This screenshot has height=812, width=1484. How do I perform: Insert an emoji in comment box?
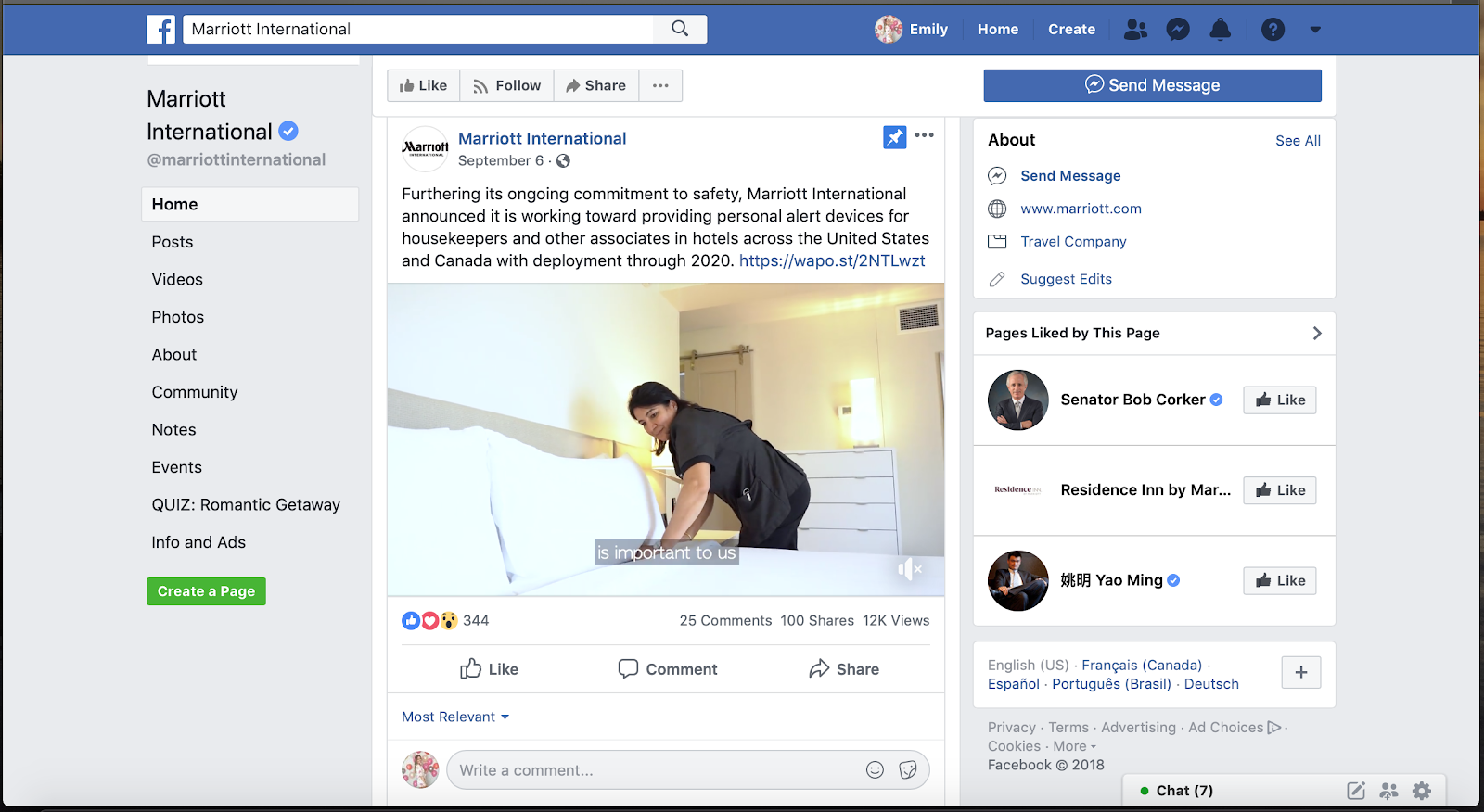875,770
